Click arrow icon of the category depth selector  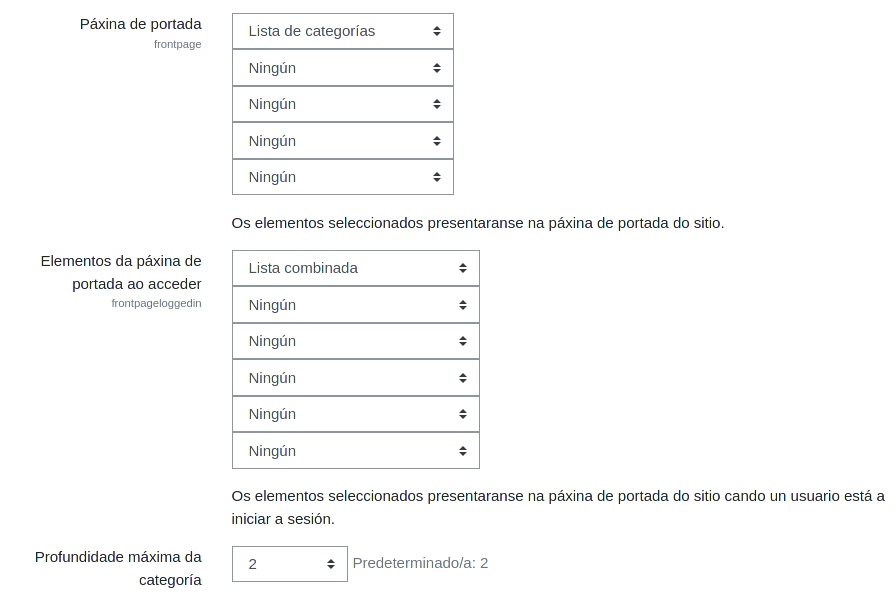331,564
